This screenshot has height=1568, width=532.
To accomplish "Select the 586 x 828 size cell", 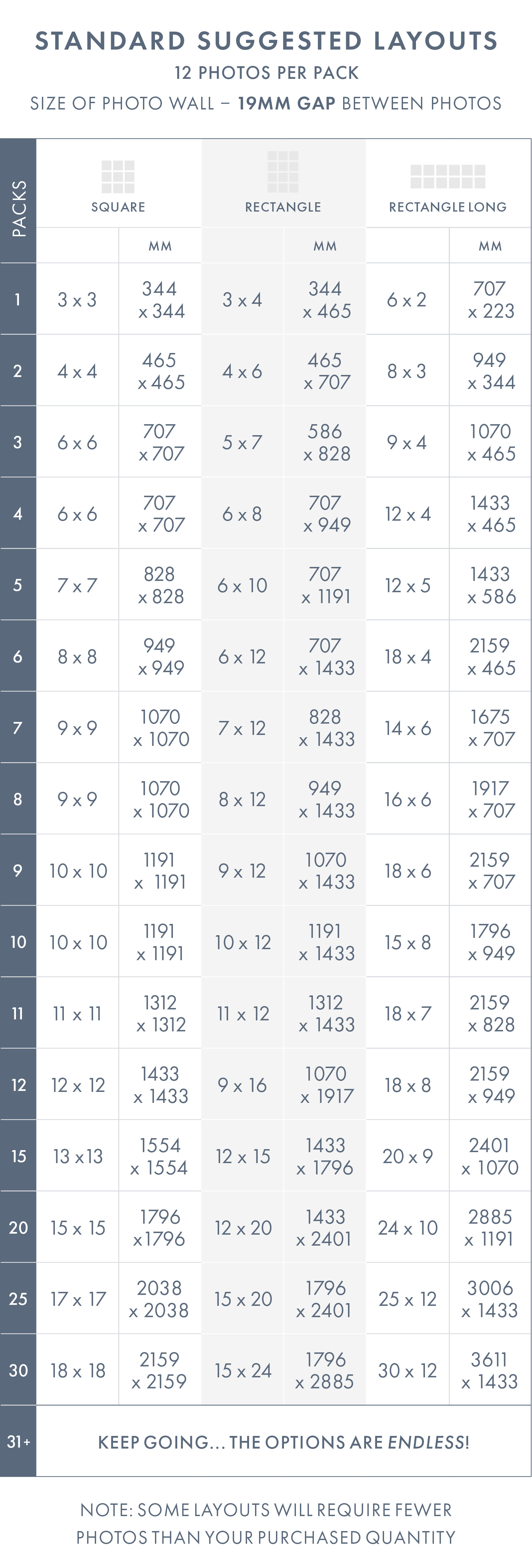I will (326, 442).
